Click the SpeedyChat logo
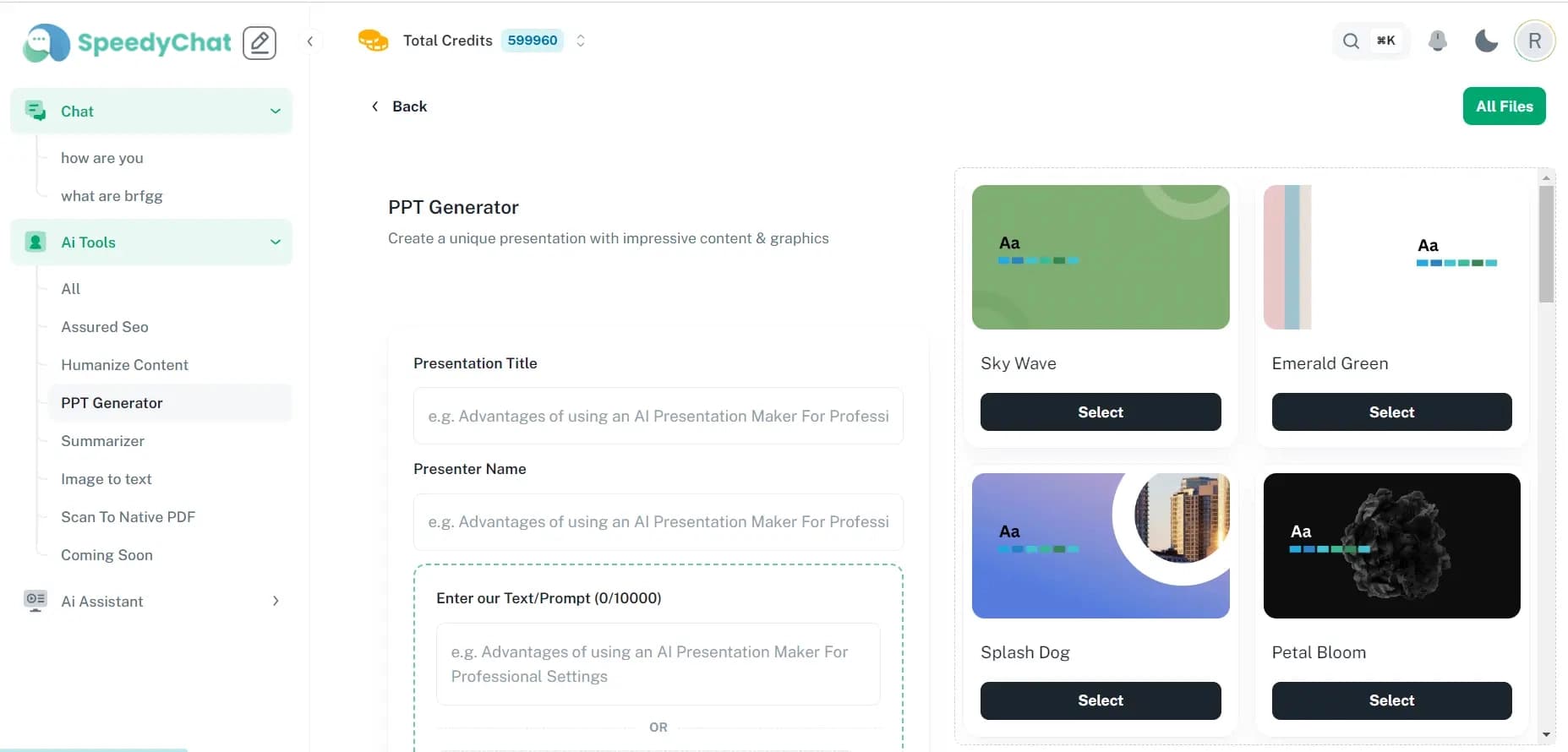The image size is (1568, 752). pyautogui.click(x=128, y=42)
